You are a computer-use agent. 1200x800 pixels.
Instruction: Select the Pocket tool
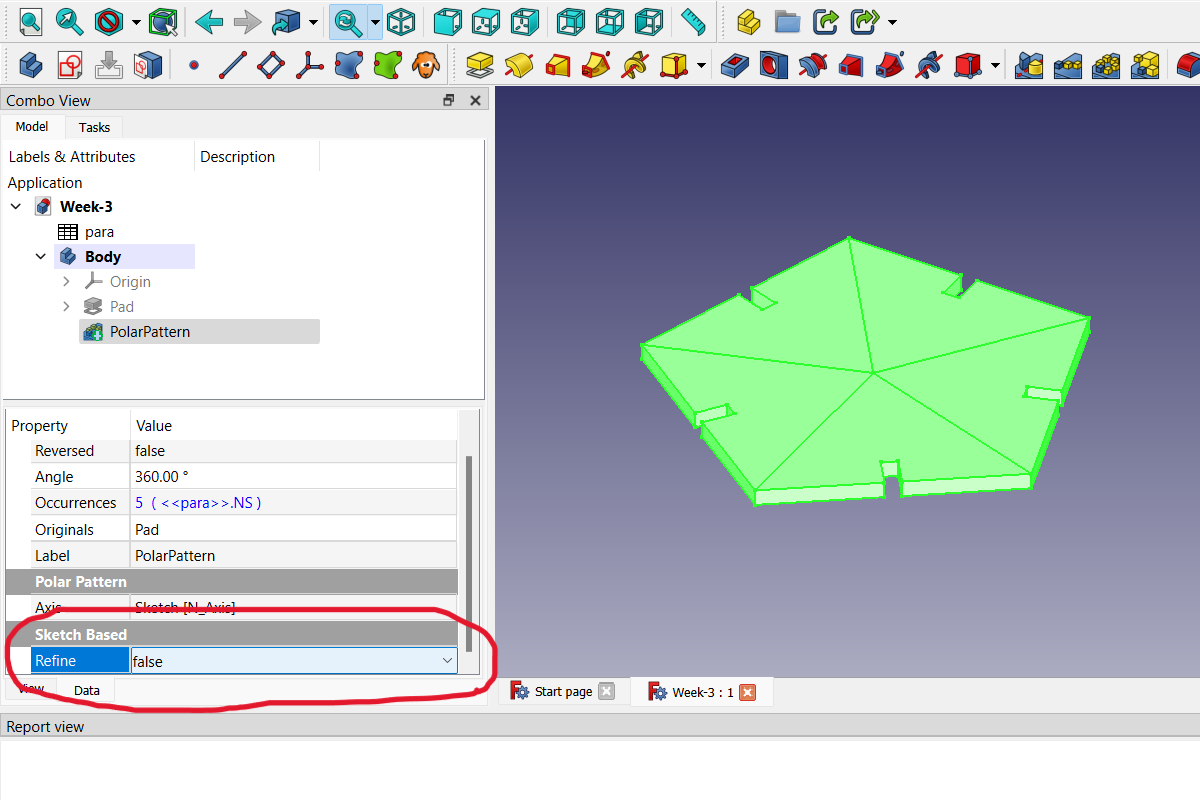(735, 66)
